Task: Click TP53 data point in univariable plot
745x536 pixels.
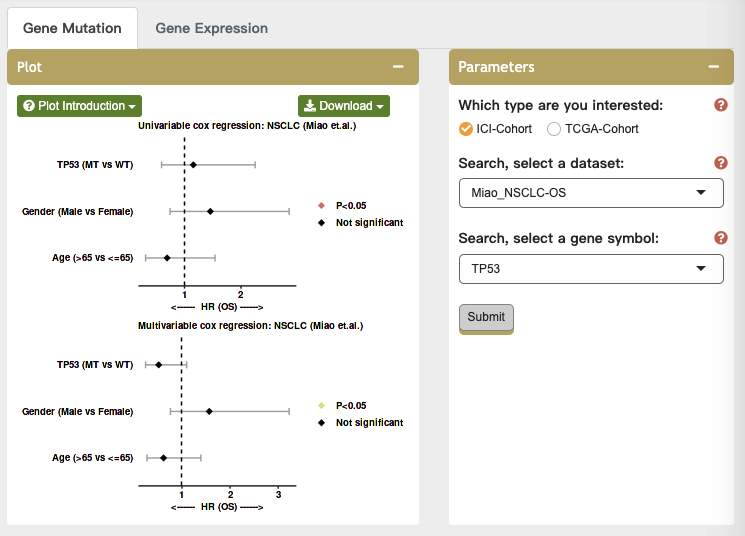Action: tap(193, 164)
